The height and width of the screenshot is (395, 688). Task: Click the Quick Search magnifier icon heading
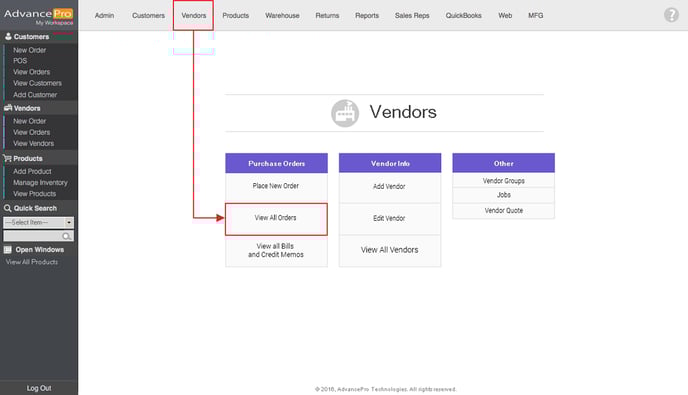[7, 208]
